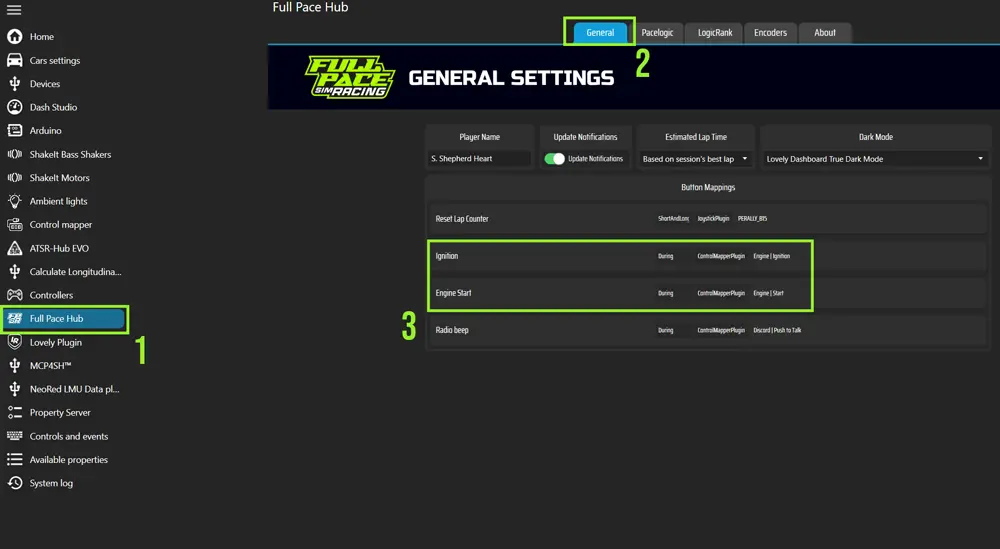This screenshot has height=549, width=1000.
Task: Open ShakeIt Bass Shakers icon
Action: pyautogui.click(x=15, y=154)
